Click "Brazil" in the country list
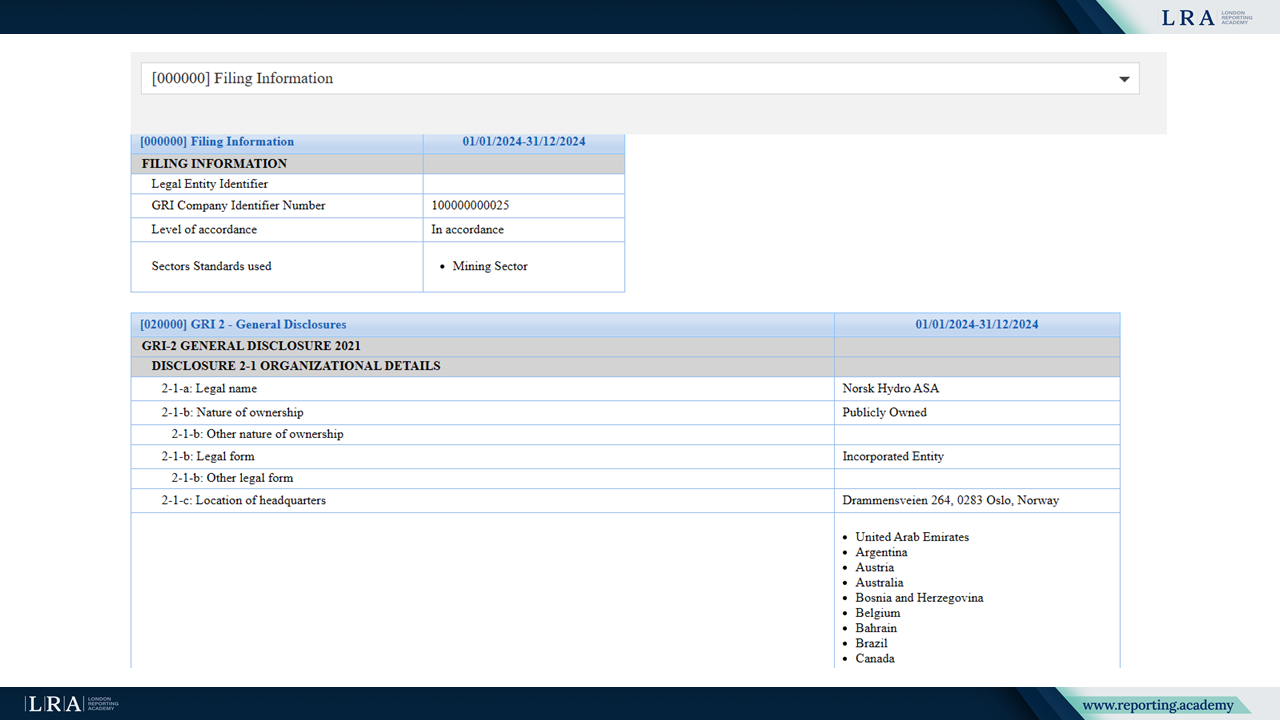Image resolution: width=1280 pixels, height=720 pixels. pos(872,644)
